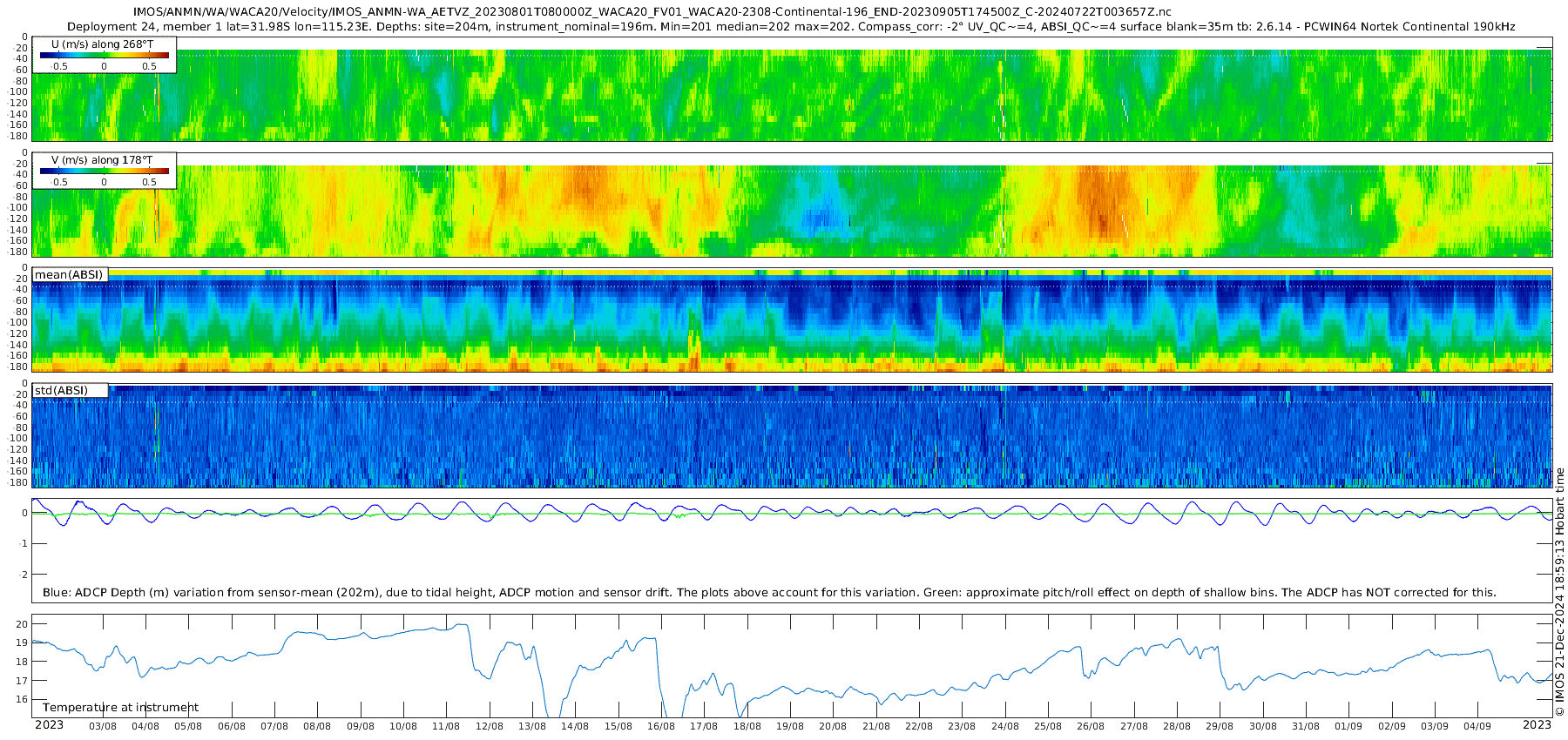Viewport: 1568px width, 740px height.
Task: Click the 23/08 date tick label
Action: pyautogui.click(x=962, y=727)
